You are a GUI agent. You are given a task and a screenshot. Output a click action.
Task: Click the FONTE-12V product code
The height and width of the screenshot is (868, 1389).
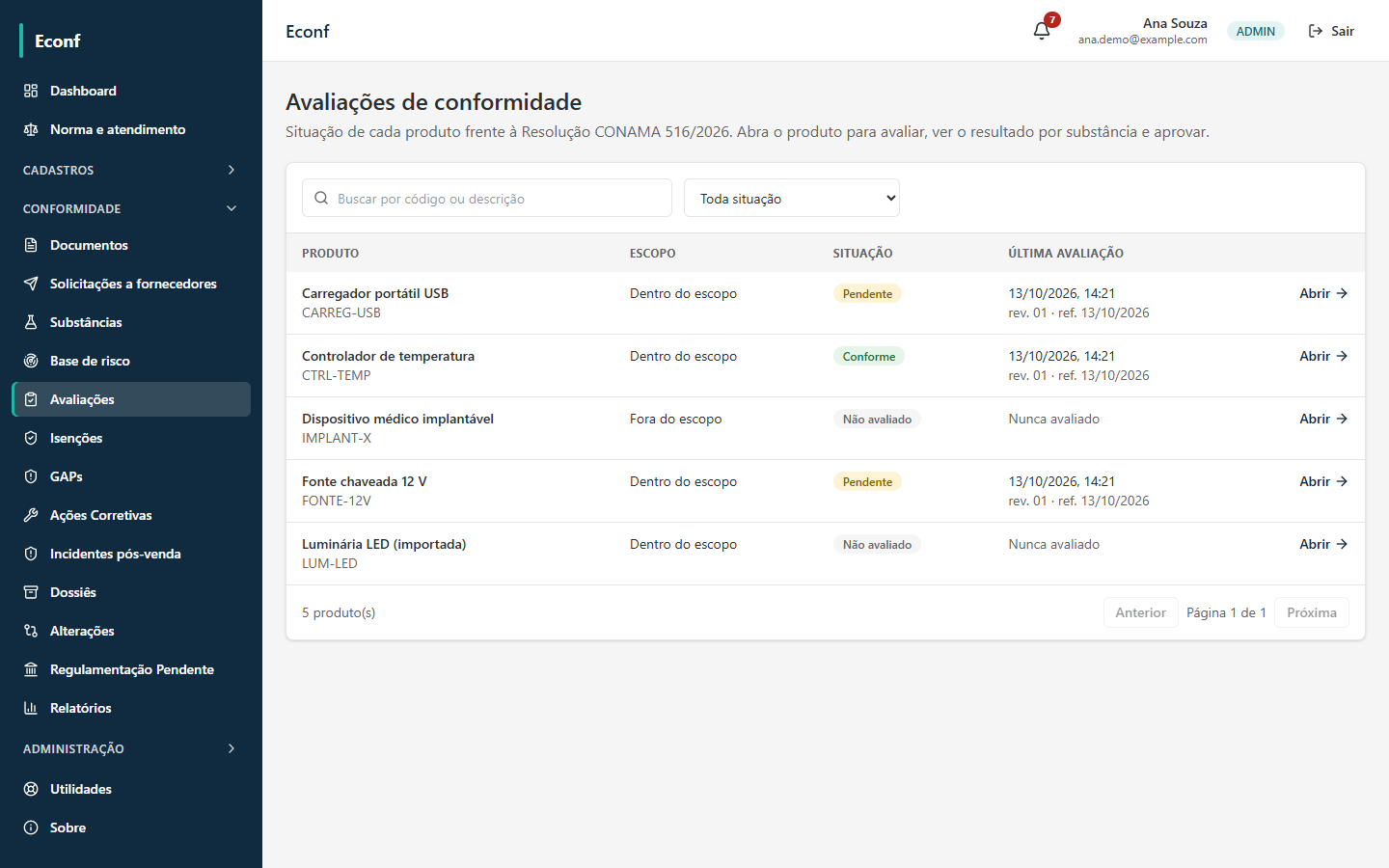[337, 501]
